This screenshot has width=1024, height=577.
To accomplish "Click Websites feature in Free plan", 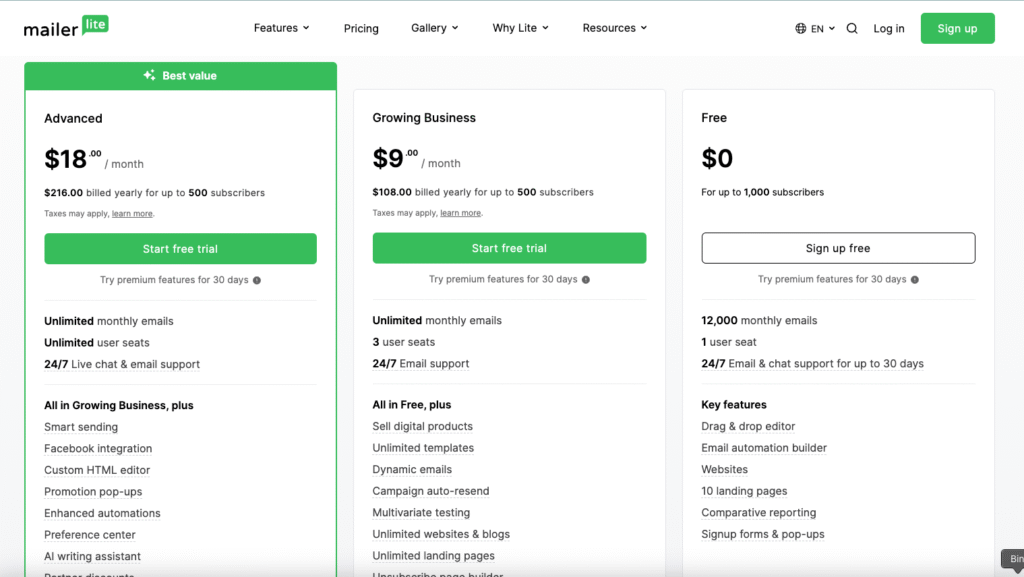I will pyautogui.click(x=724, y=469).
